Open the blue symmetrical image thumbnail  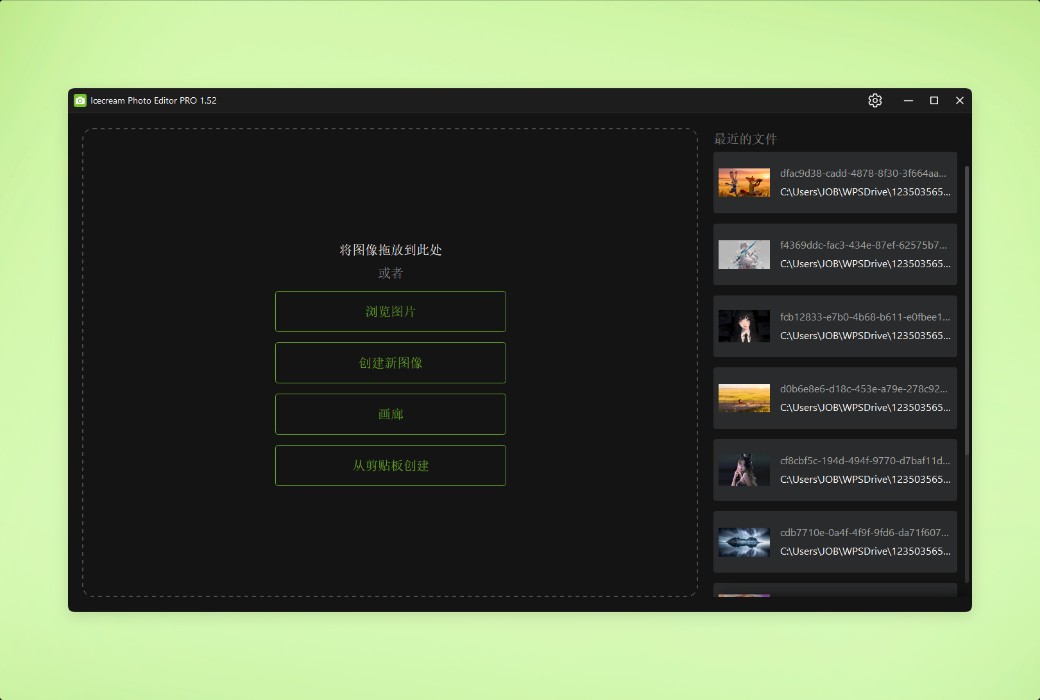click(x=744, y=542)
